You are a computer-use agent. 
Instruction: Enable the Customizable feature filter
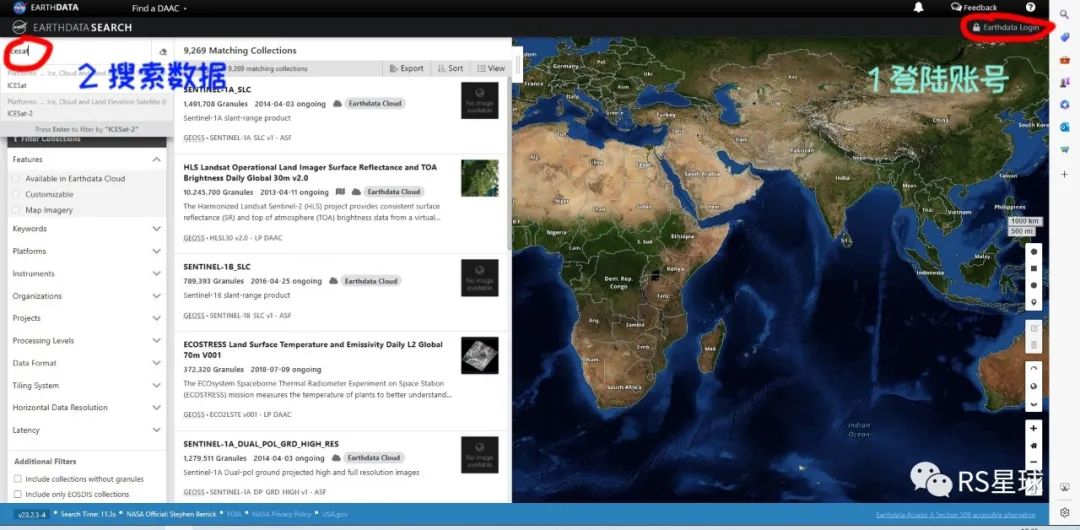click(x=16, y=194)
